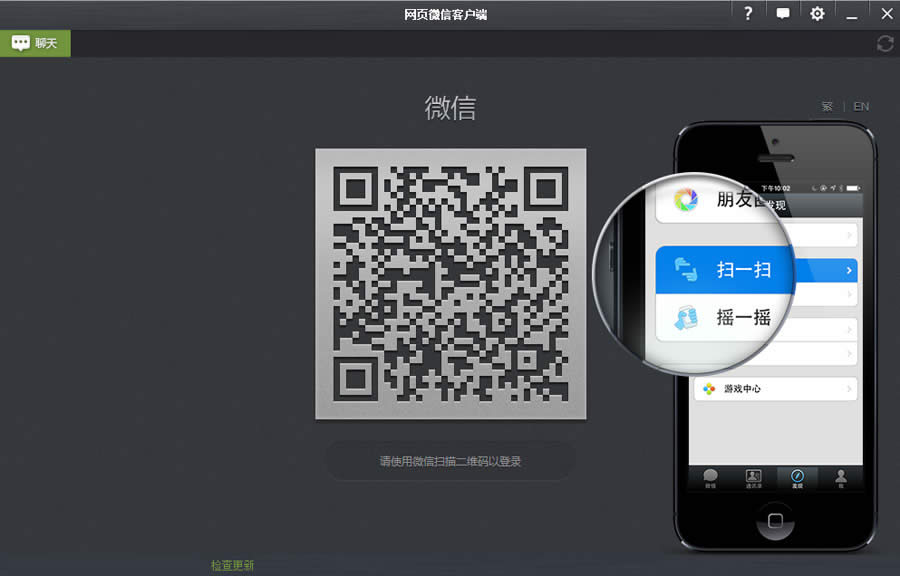Open the help question mark icon
This screenshot has height=576, width=900.
747,14
